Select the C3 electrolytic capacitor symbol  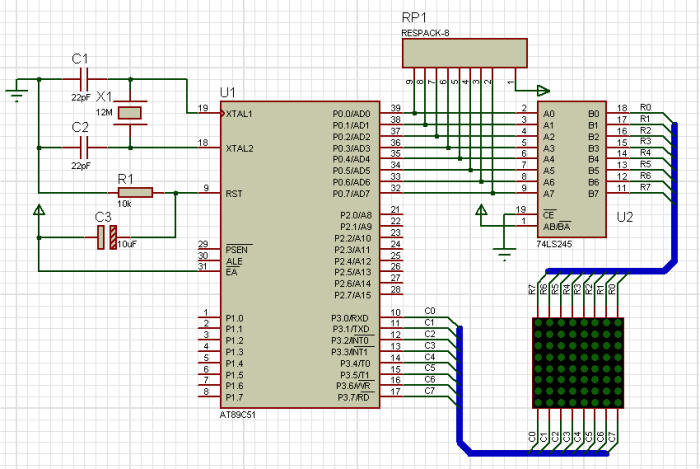(x=107, y=237)
